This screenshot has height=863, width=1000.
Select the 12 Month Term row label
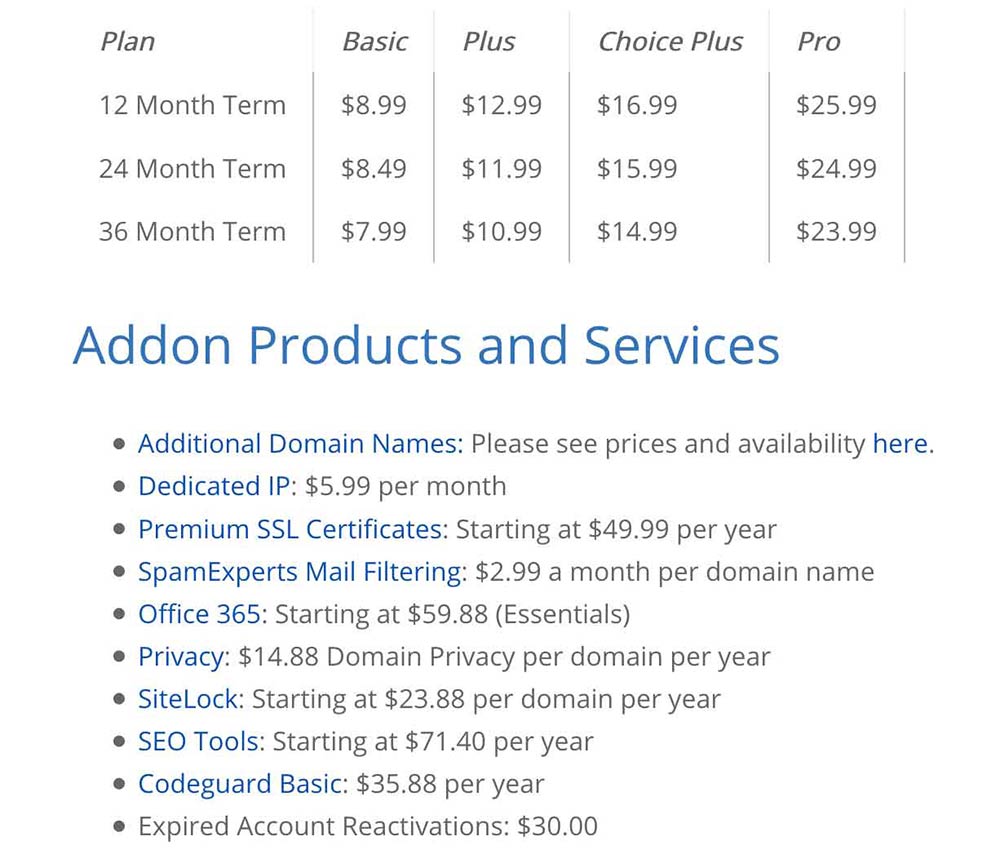(193, 105)
